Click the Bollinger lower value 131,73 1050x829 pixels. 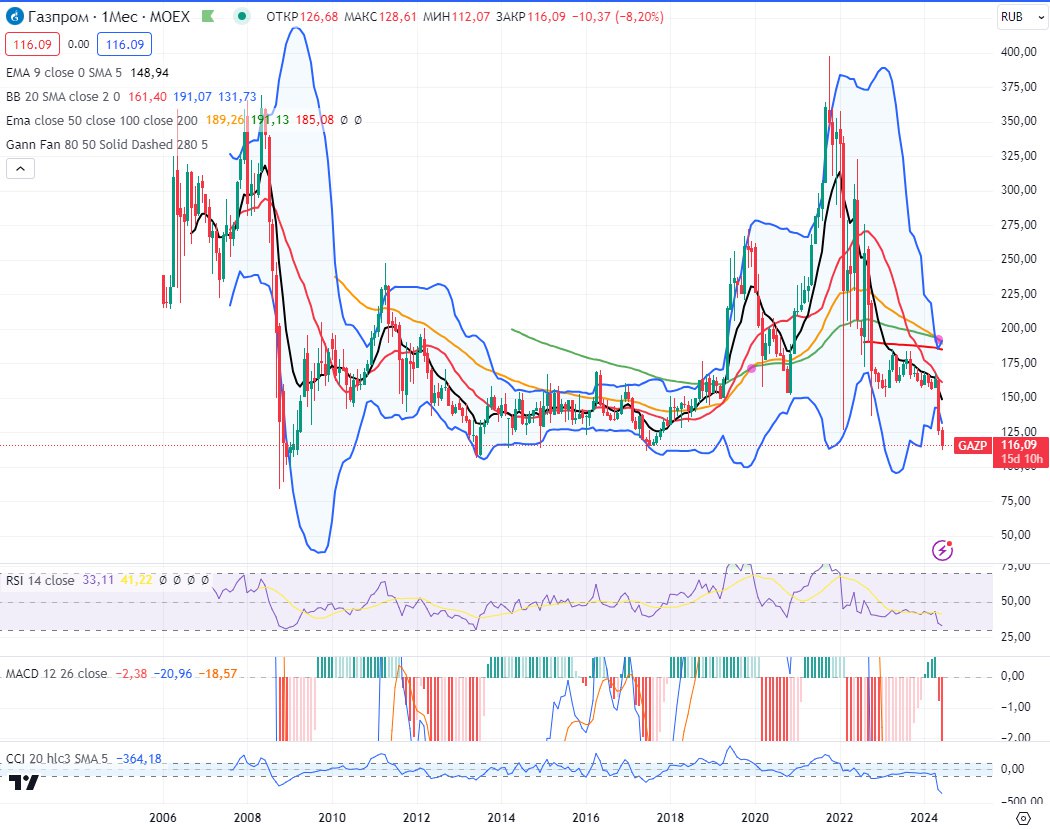click(237, 96)
